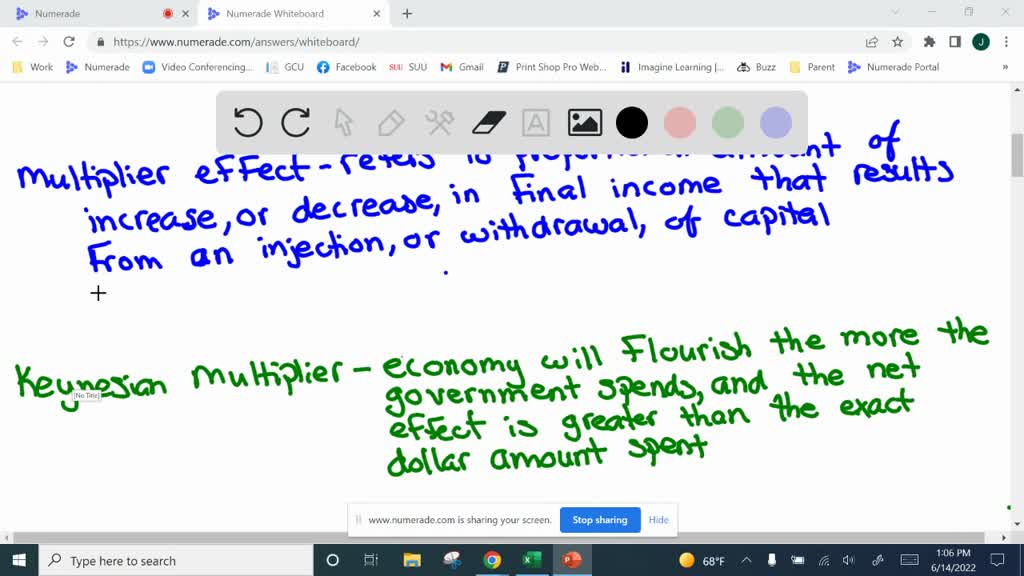1024x576 pixels.
Task: Insert an image using the image icon
Action: pyautogui.click(x=584, y=122)
